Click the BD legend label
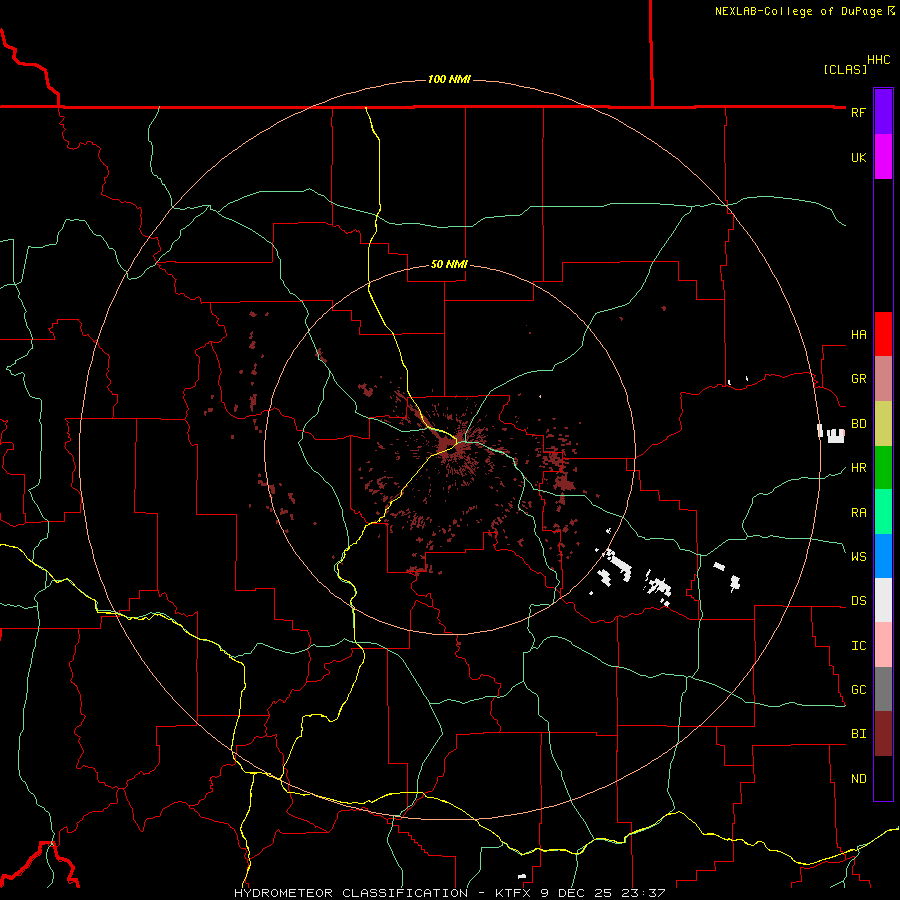 (858, 424)
